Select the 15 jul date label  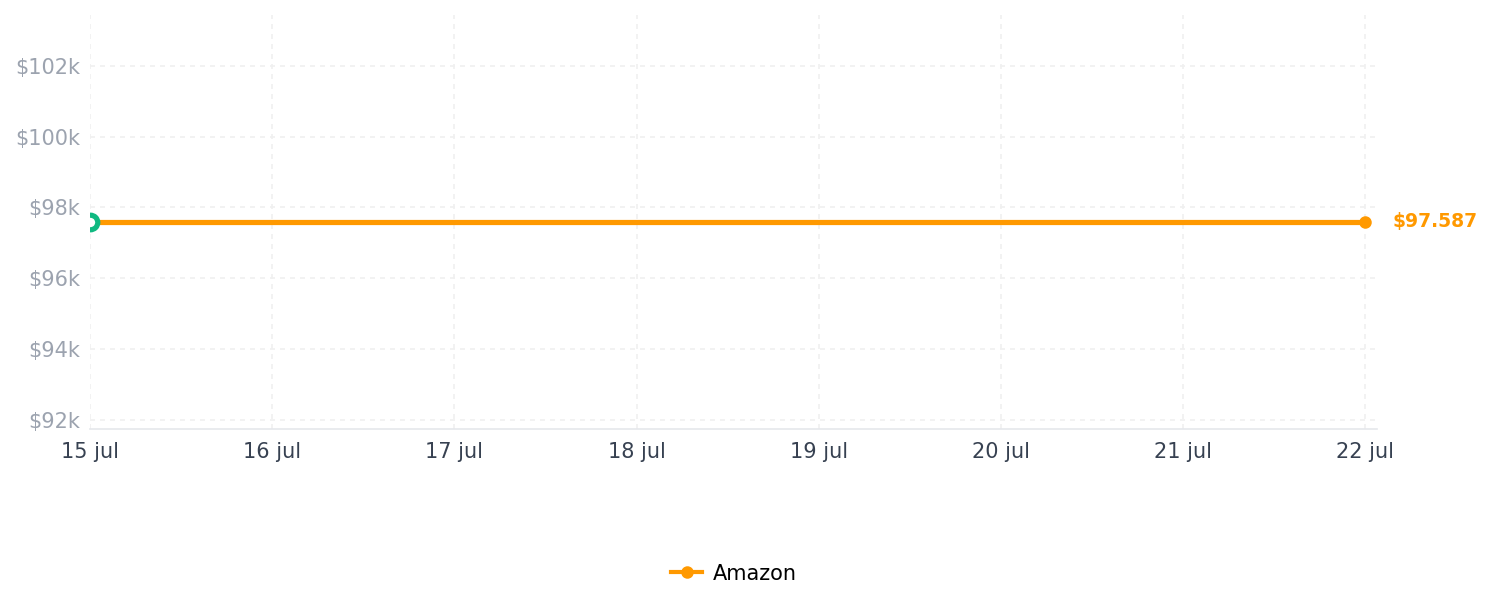pos(90,451)
